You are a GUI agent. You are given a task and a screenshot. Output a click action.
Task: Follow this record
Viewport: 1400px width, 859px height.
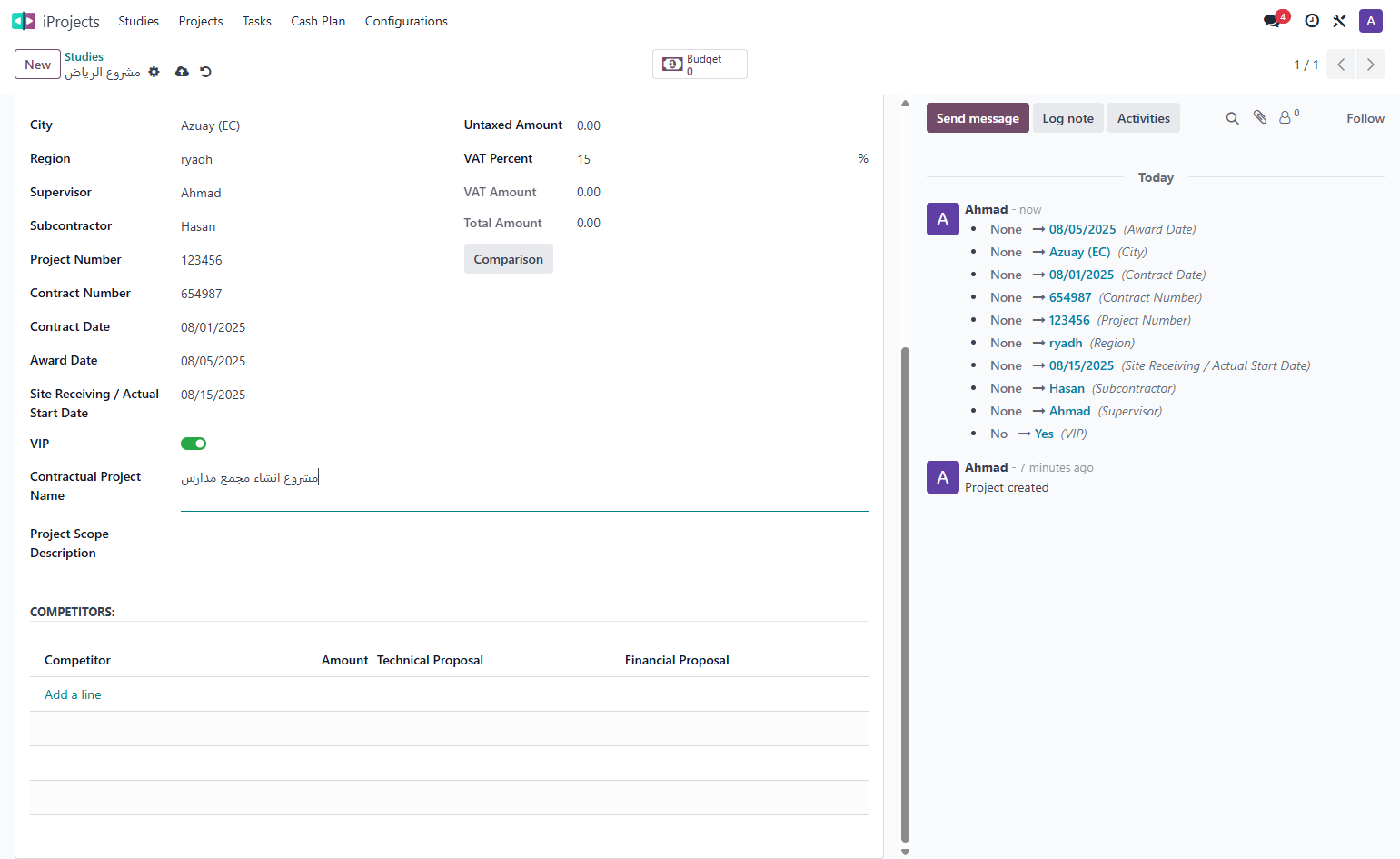[x=1365, y=118]
